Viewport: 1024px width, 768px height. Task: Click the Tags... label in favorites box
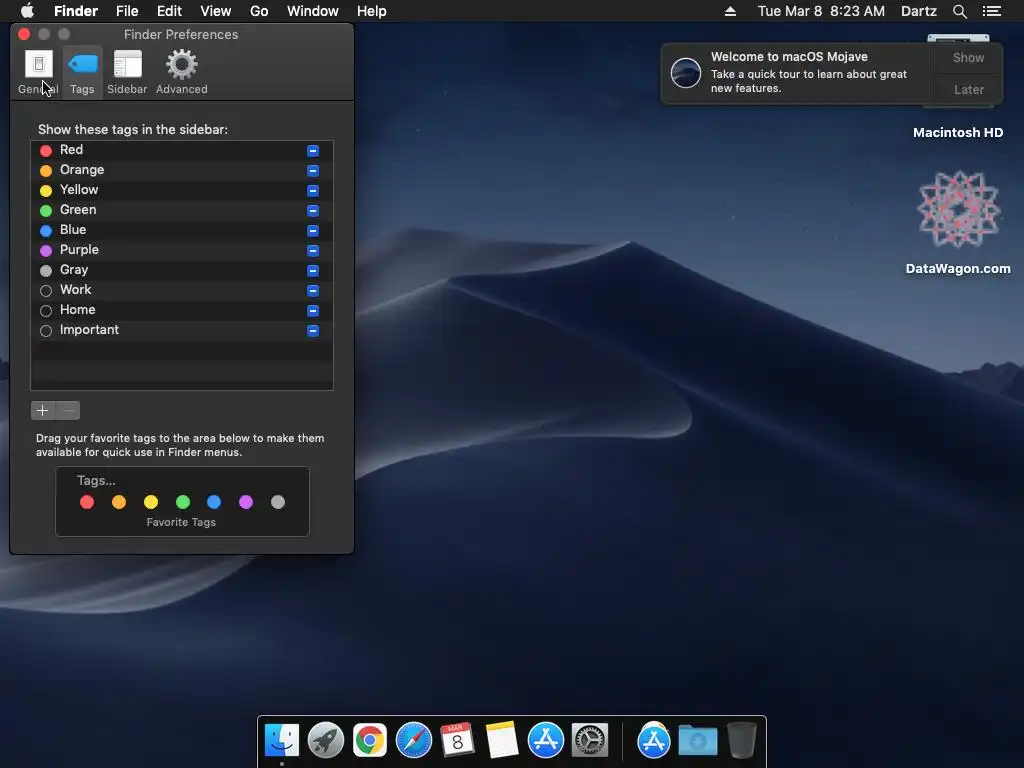(x=96, y=481)
